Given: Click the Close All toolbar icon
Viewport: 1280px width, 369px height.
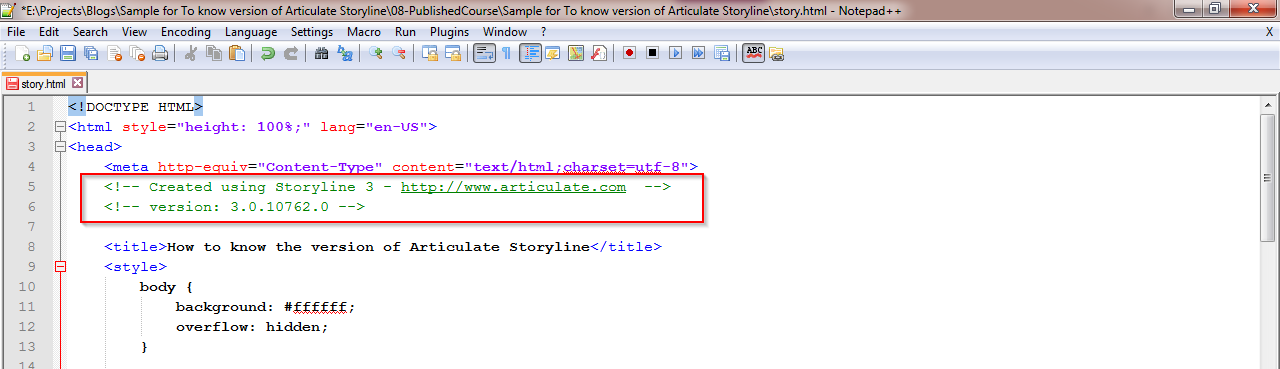Looking at the screenshot, I should pos(137,53).
